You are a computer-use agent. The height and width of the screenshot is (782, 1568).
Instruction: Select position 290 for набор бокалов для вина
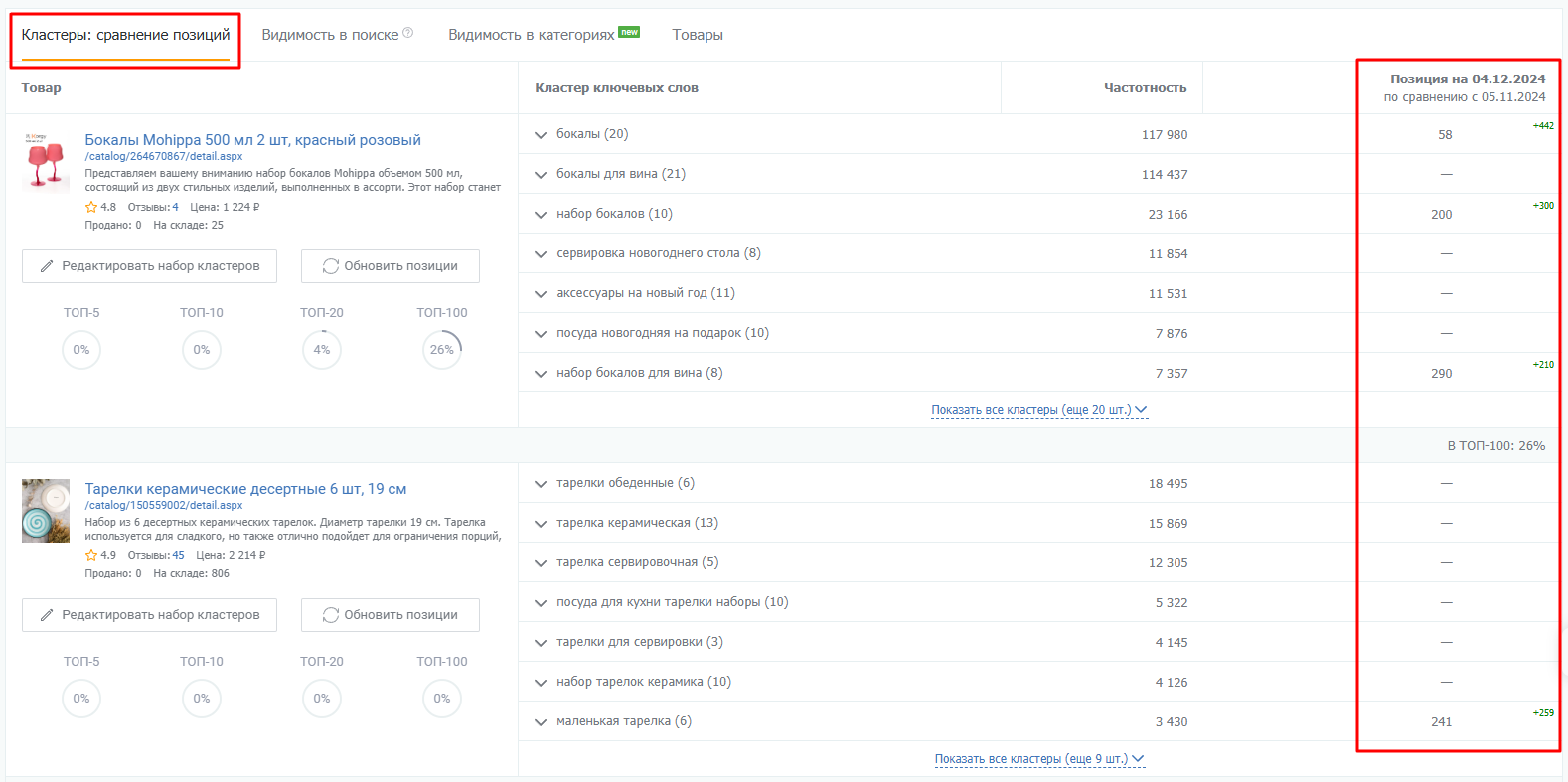tap(1441, 374)
